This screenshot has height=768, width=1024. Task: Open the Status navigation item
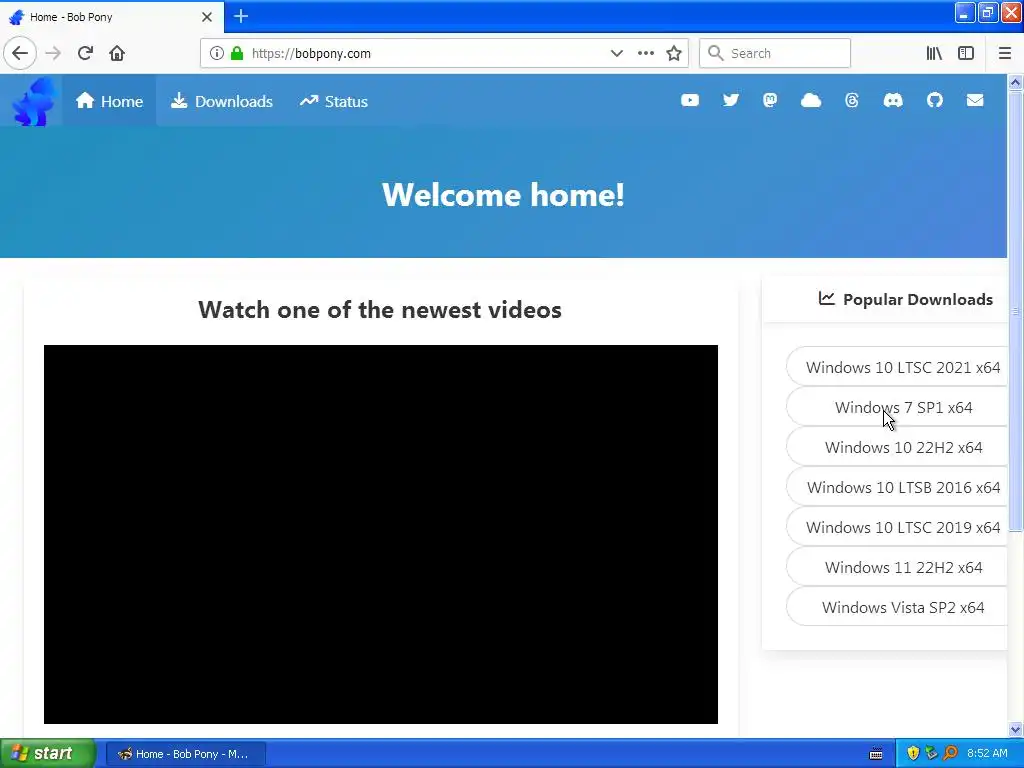click(334, 101)
